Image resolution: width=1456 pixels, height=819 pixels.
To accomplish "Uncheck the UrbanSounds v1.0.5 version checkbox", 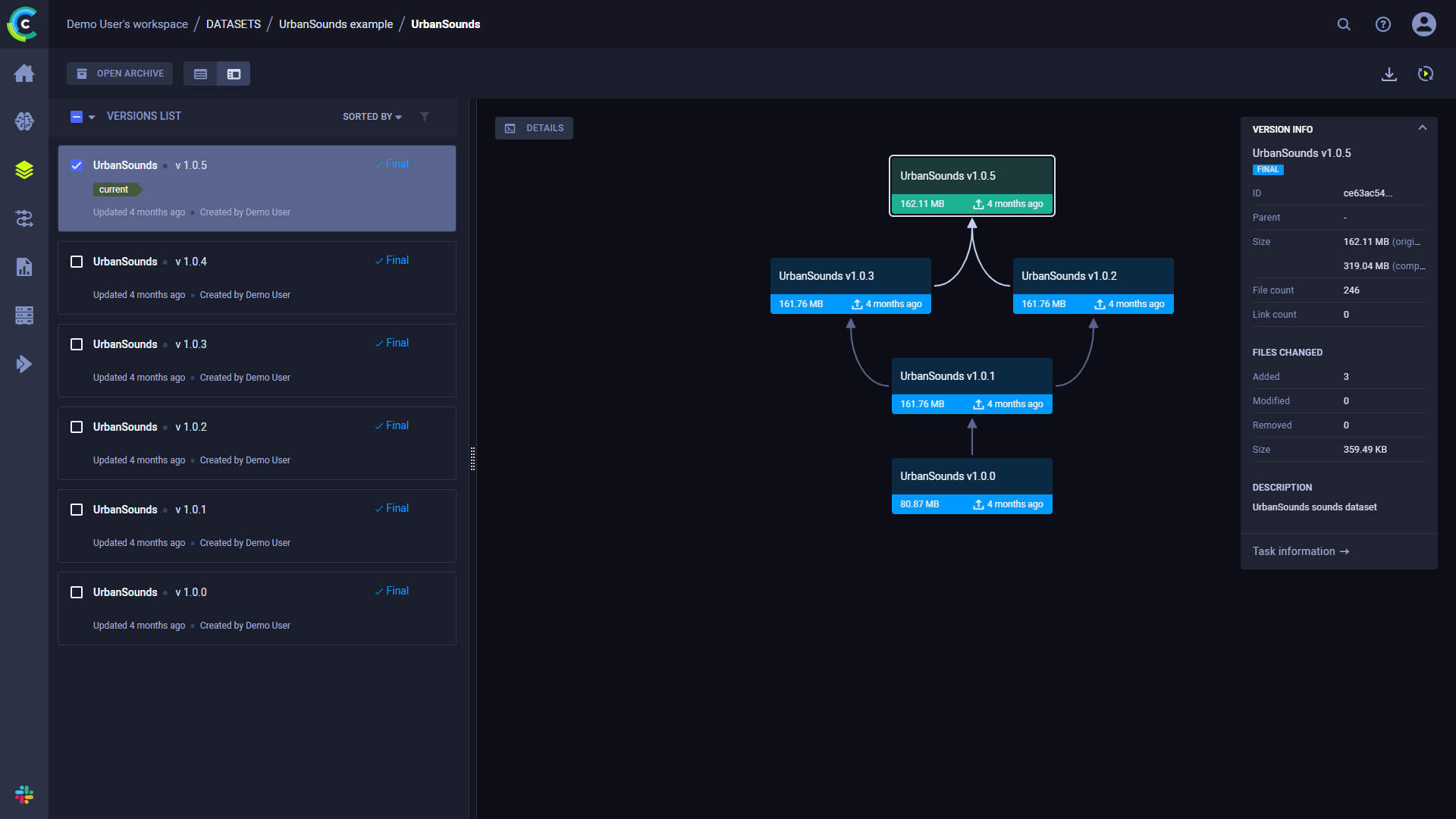I will [77, 165].
